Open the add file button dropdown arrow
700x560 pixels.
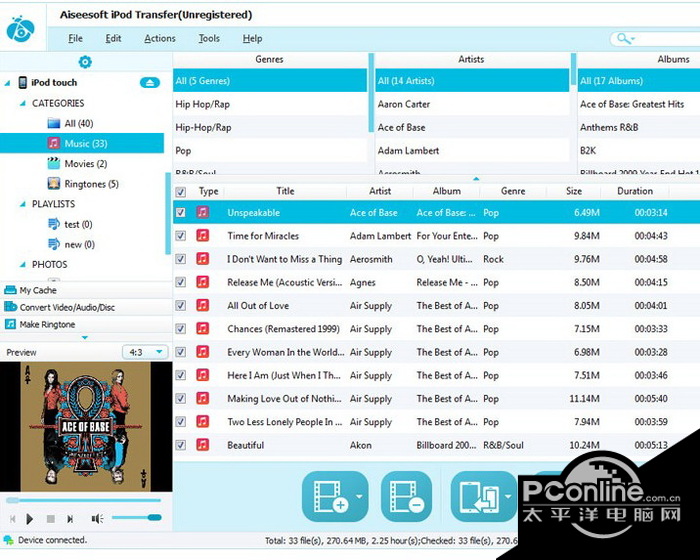click(359, 496)
